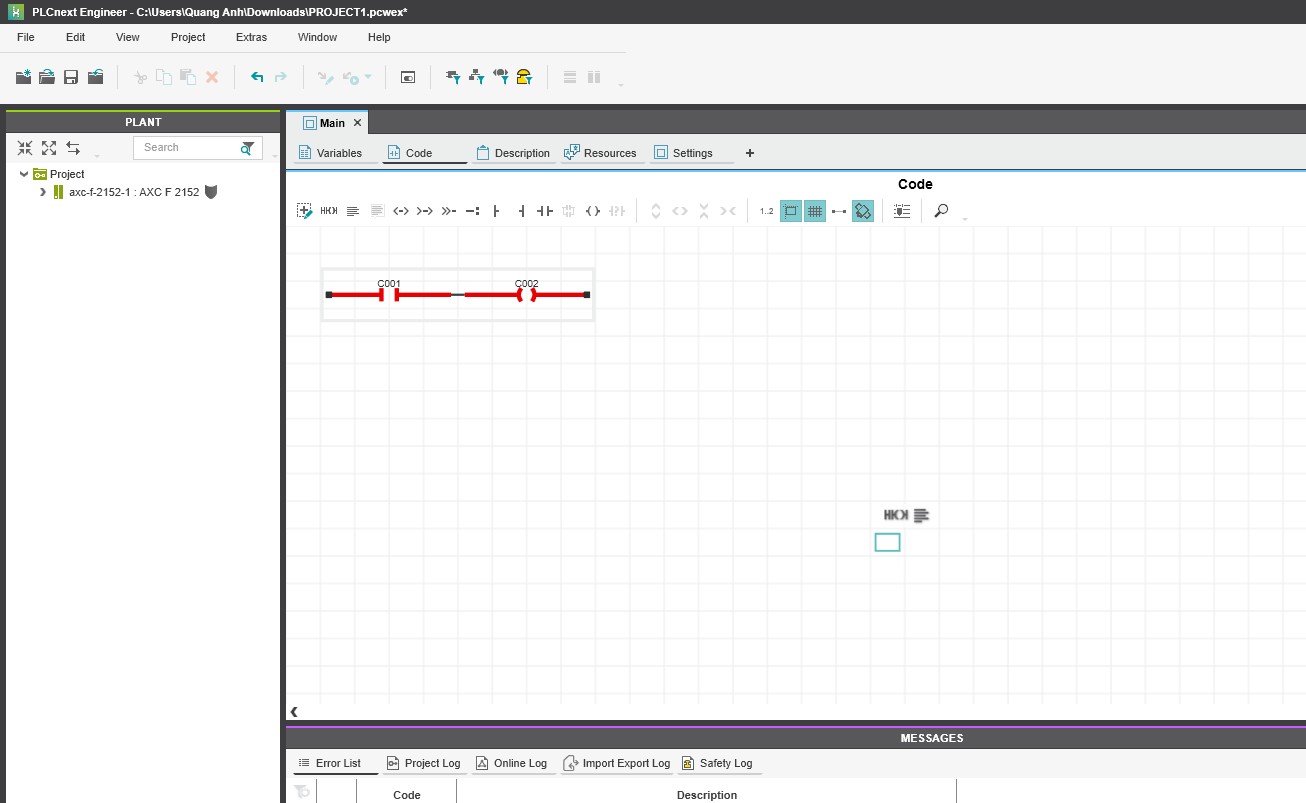Add a new editor tab with the plus button
This screenshot has width=1306, height=803.
[x=750, y=153]
